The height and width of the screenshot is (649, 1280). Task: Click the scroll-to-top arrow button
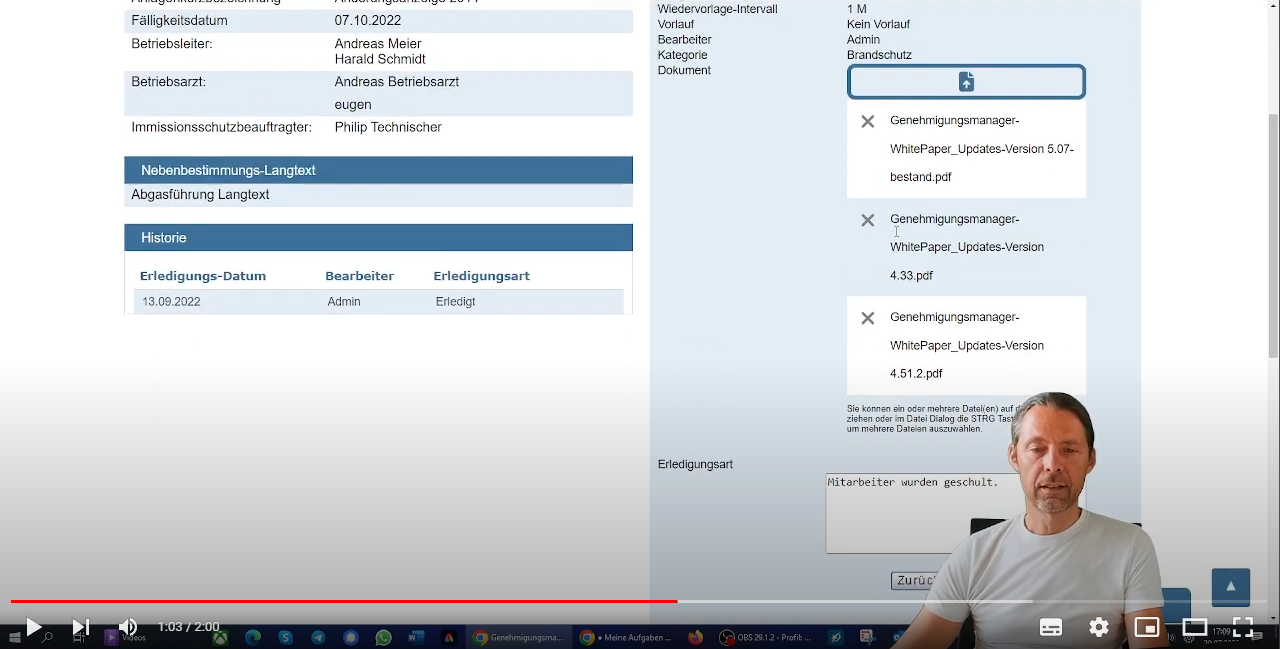tap(1230, 587)
